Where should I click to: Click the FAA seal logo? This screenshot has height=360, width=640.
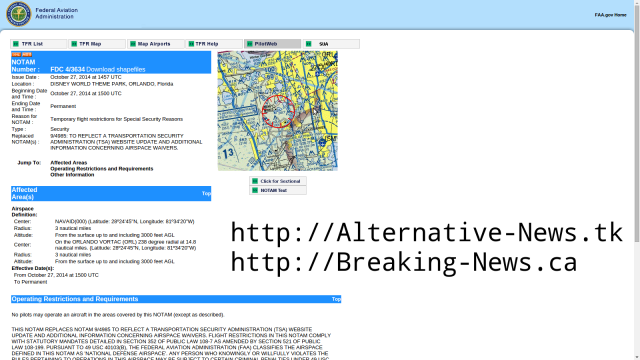(18, 14)
